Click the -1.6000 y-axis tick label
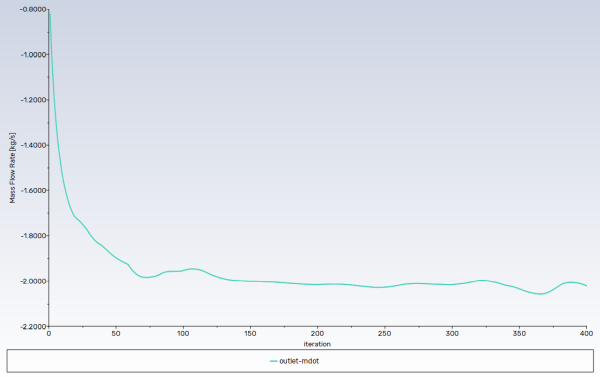 click(33, 190)
